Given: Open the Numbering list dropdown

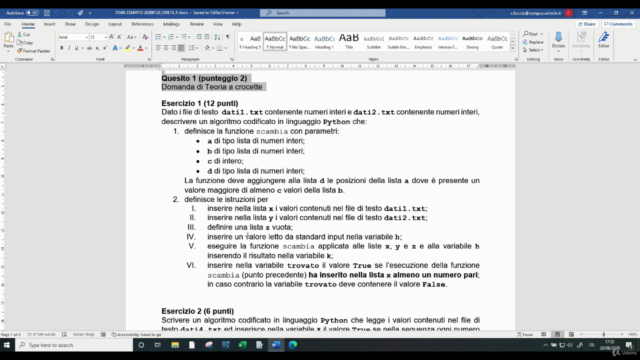Looking at the screenshot, I should pos(177,37).
